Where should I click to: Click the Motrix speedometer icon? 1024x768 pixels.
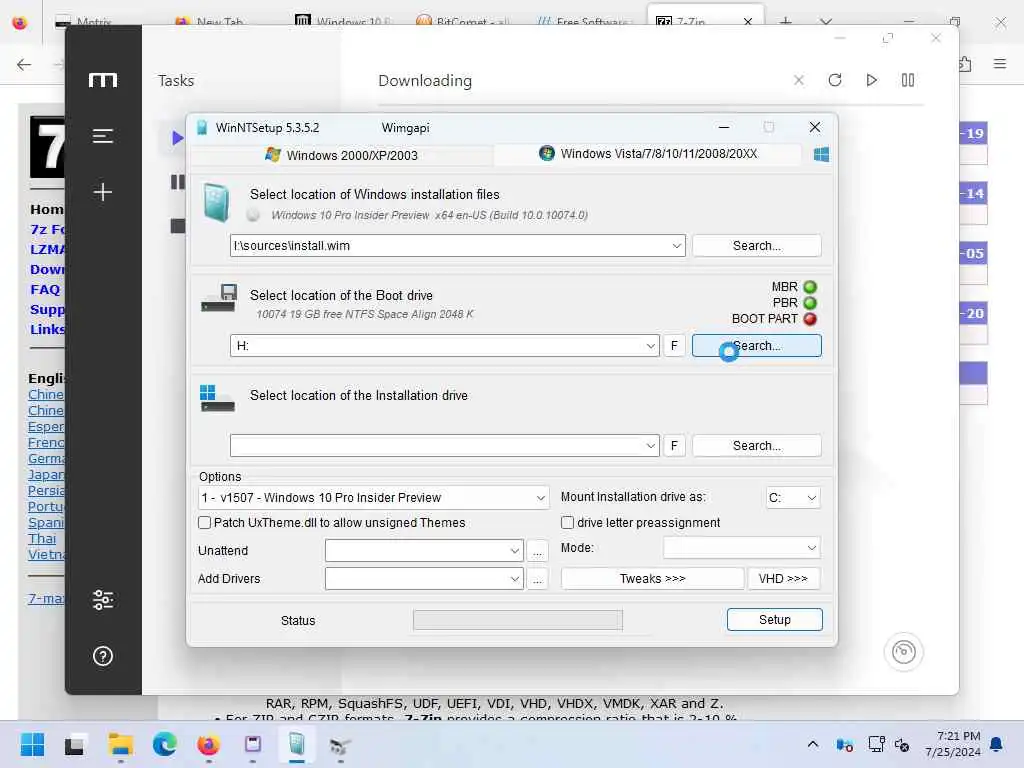click(904, 652)
